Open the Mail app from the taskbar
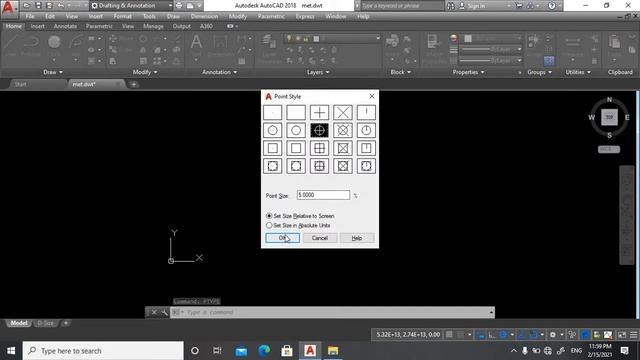This screenshot has height=360, width=640. point(241,351)
